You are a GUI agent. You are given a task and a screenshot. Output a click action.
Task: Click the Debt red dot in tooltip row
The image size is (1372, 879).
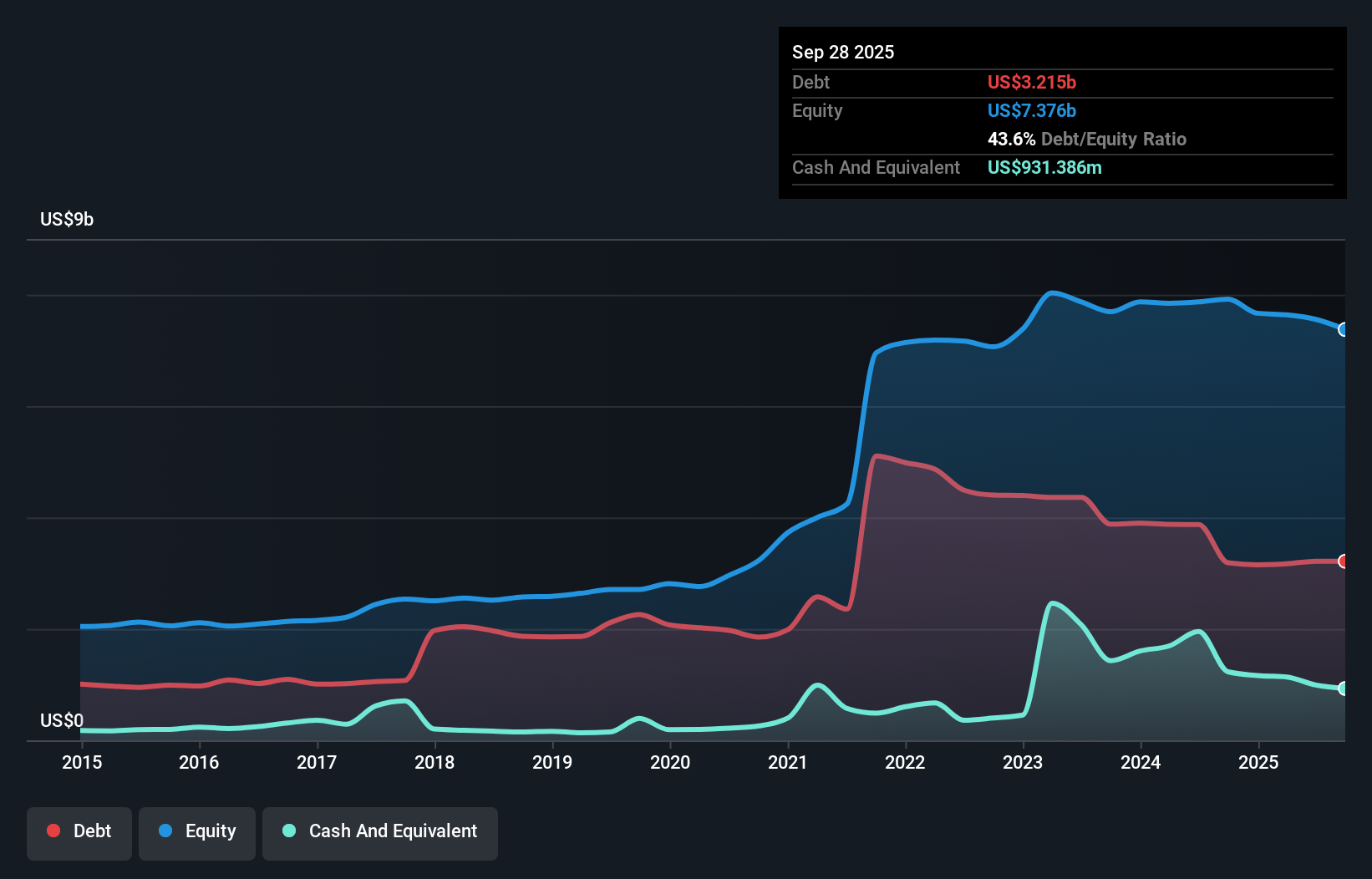(x=1032, y=82)
